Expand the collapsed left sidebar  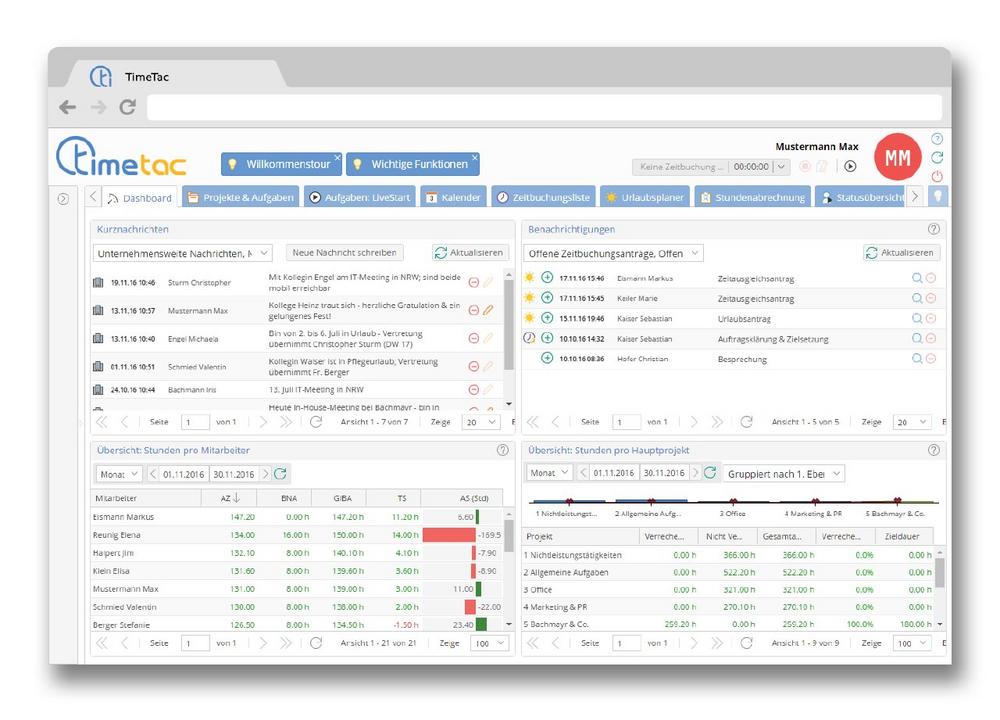pos(63,198)
